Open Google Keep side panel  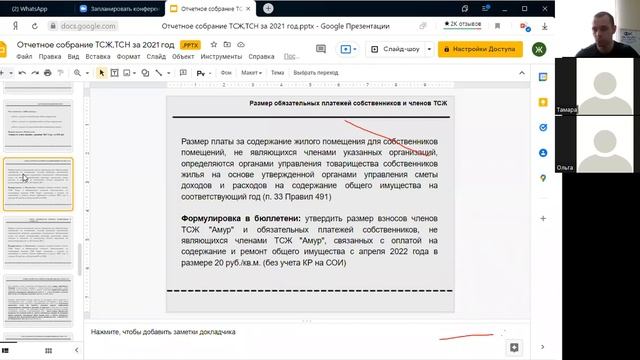click(543, 102)
